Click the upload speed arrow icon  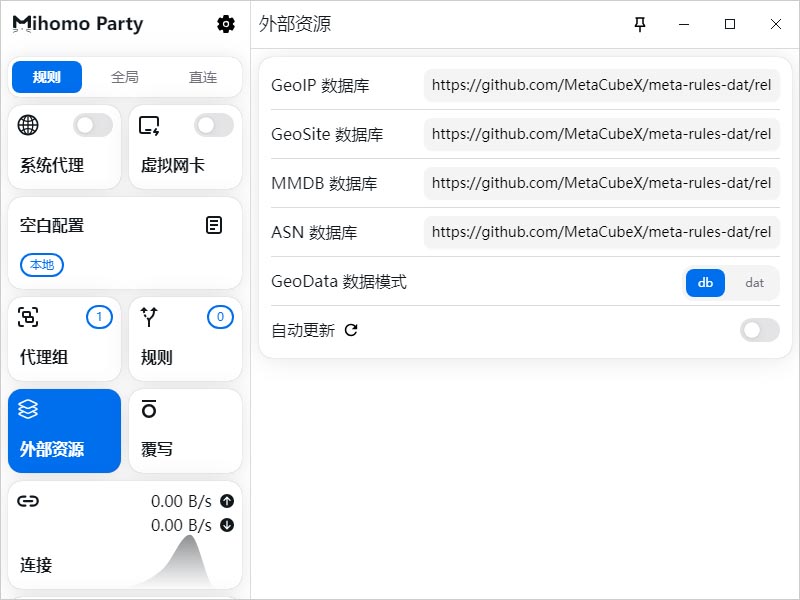pyautogui.click(x=227, y=501)
